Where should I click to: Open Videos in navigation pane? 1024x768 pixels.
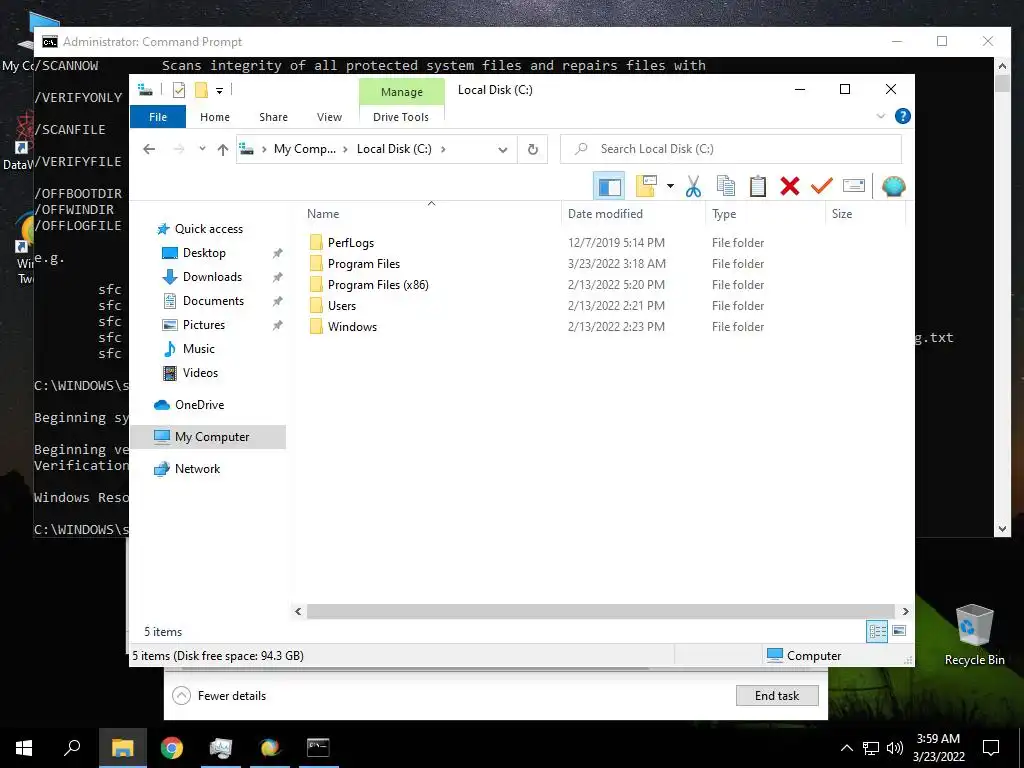(x=200, y=373)
